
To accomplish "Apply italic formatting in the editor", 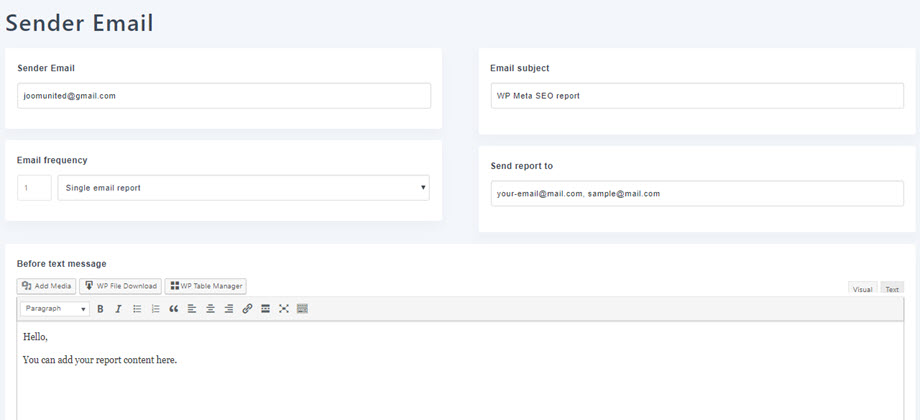I will point(118,309).
